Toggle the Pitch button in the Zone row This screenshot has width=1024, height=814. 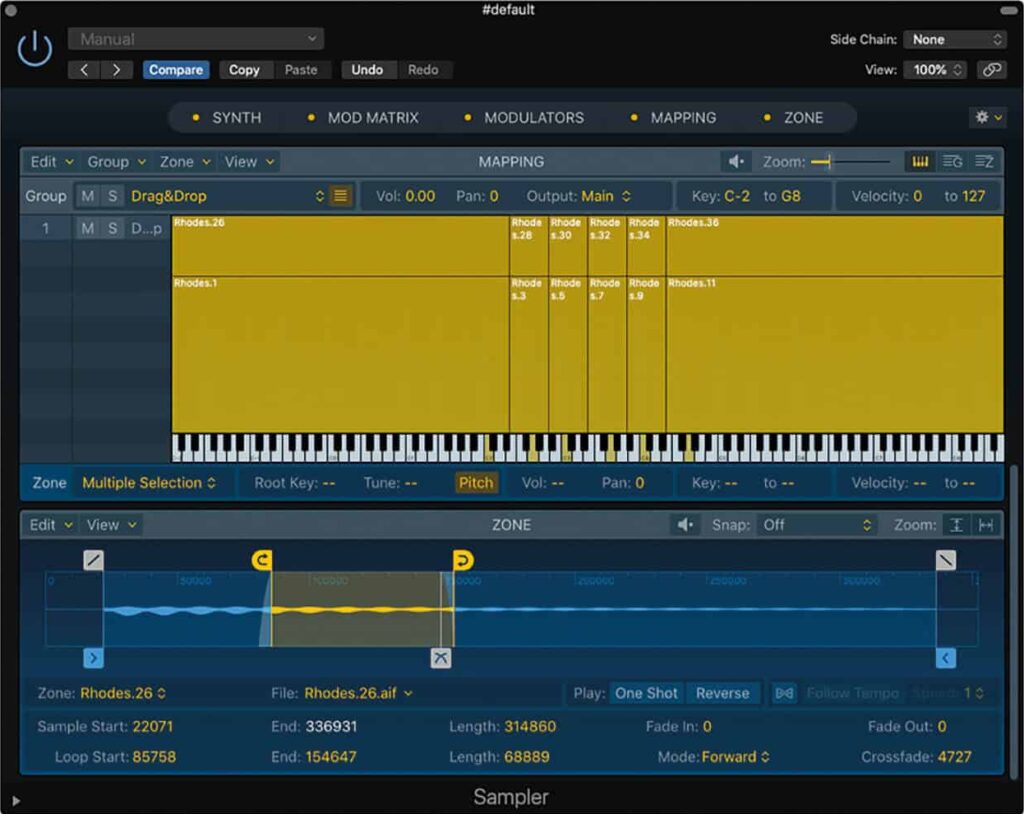[x=476, y=482]
